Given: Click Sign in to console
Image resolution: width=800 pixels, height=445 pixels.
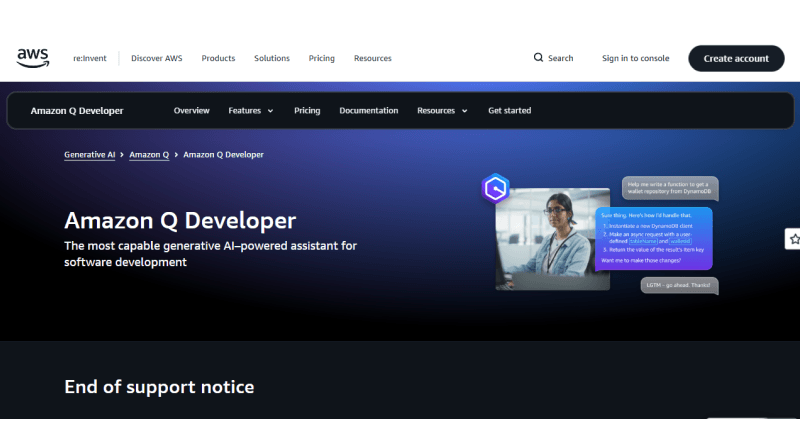Looking at the screenshot, I should 635,58.
